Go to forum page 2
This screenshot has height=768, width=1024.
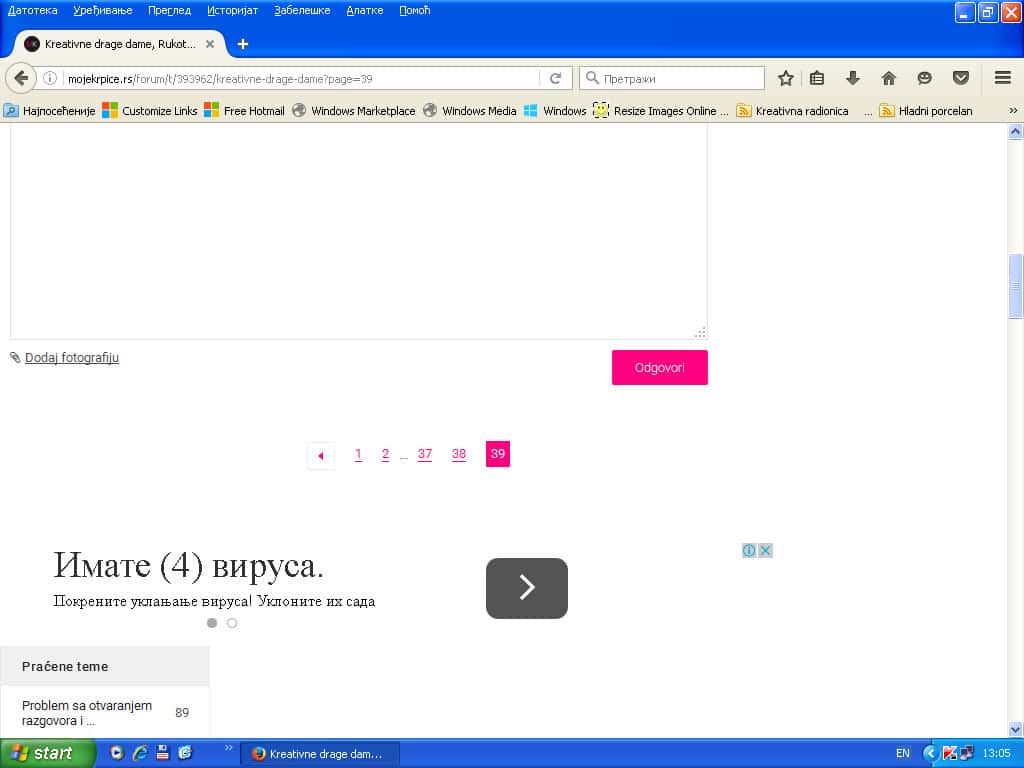pyautogui.click(x=385, y=454)
